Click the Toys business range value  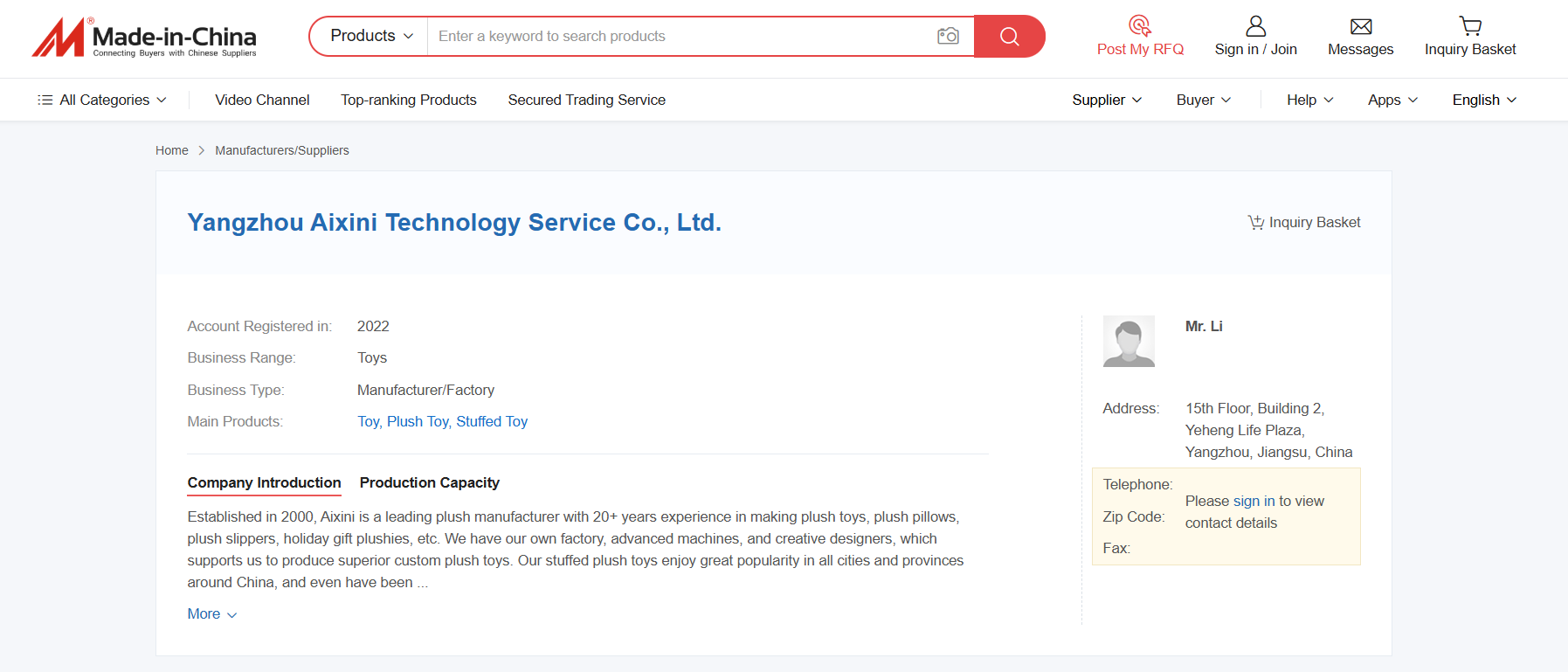pyautogui.click(x=372, y=357)
